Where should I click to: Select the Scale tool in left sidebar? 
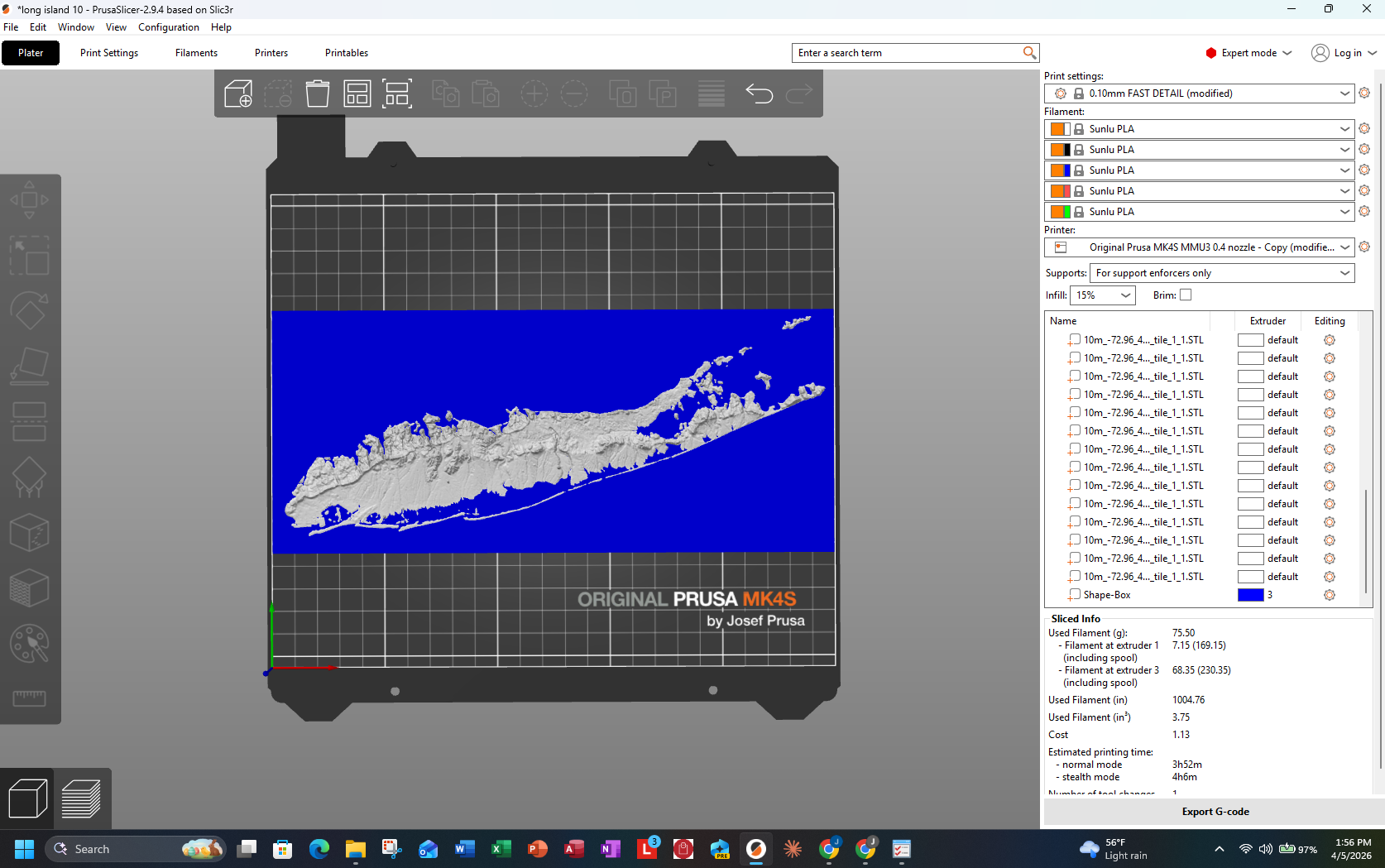(x=29, y=256)
